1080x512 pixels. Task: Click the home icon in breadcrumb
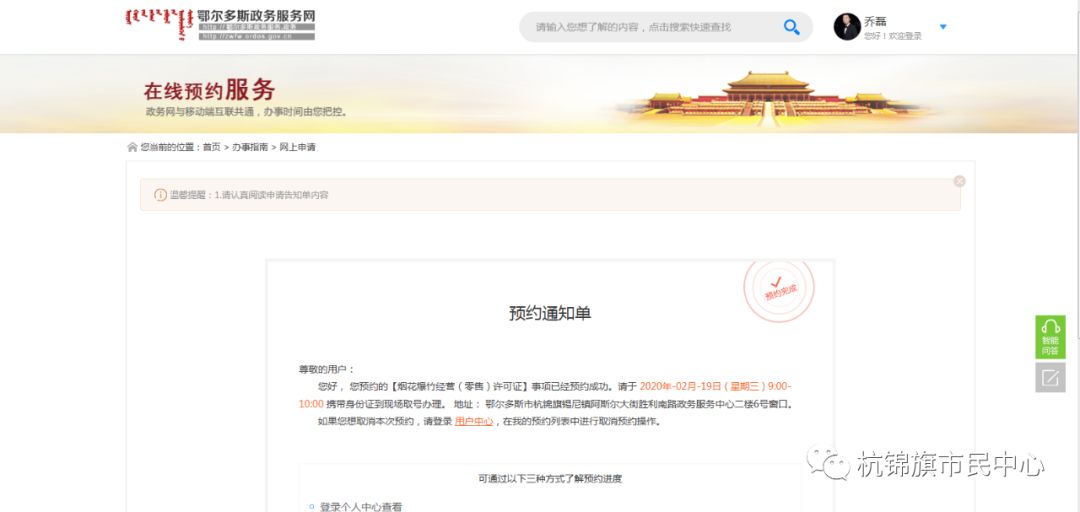pos(132,147)
